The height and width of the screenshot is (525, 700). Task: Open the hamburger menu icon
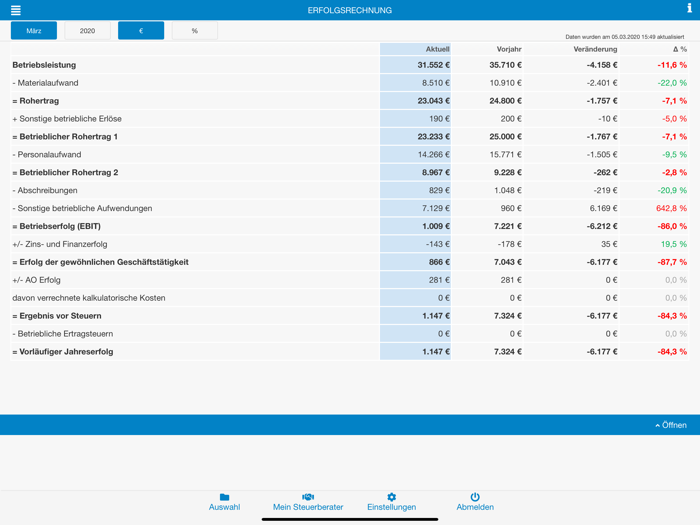(x=15, y=10)
